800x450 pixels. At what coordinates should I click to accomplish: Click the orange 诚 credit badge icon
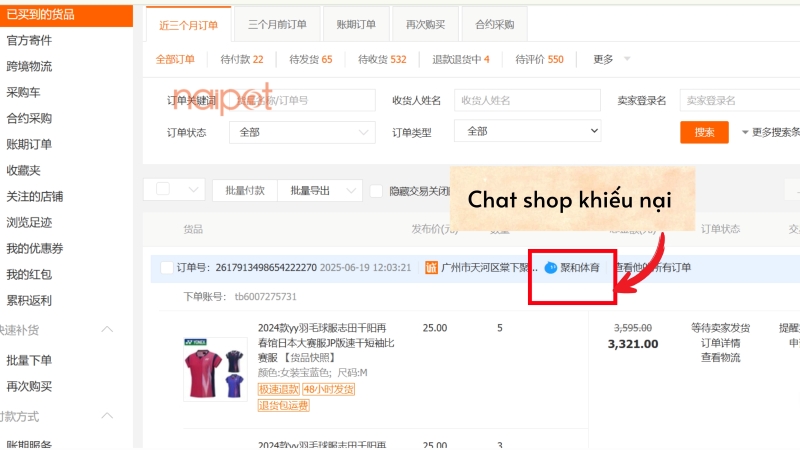click(431, 267)
